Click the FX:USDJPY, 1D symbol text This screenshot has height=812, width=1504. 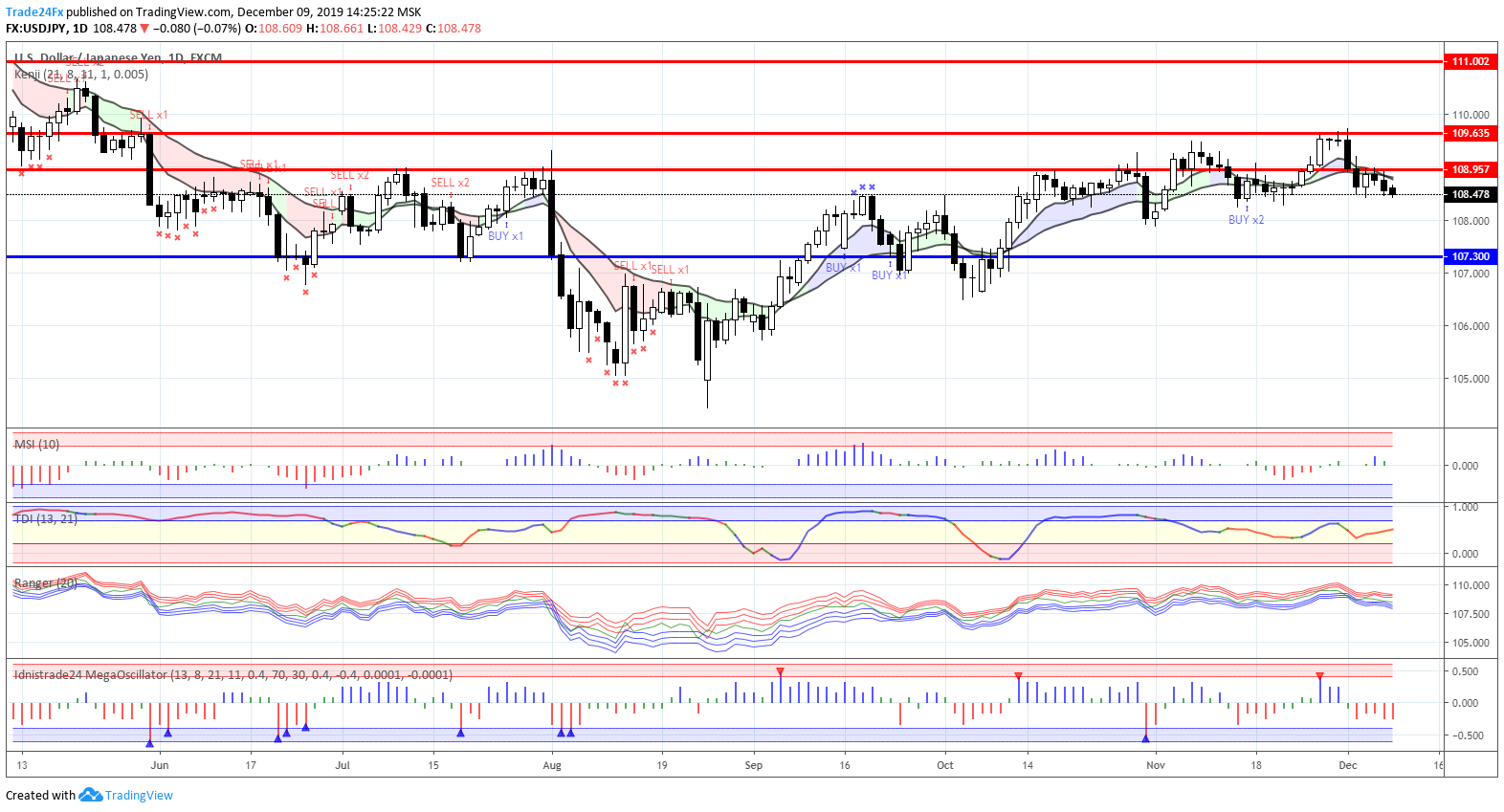point(47,29)
